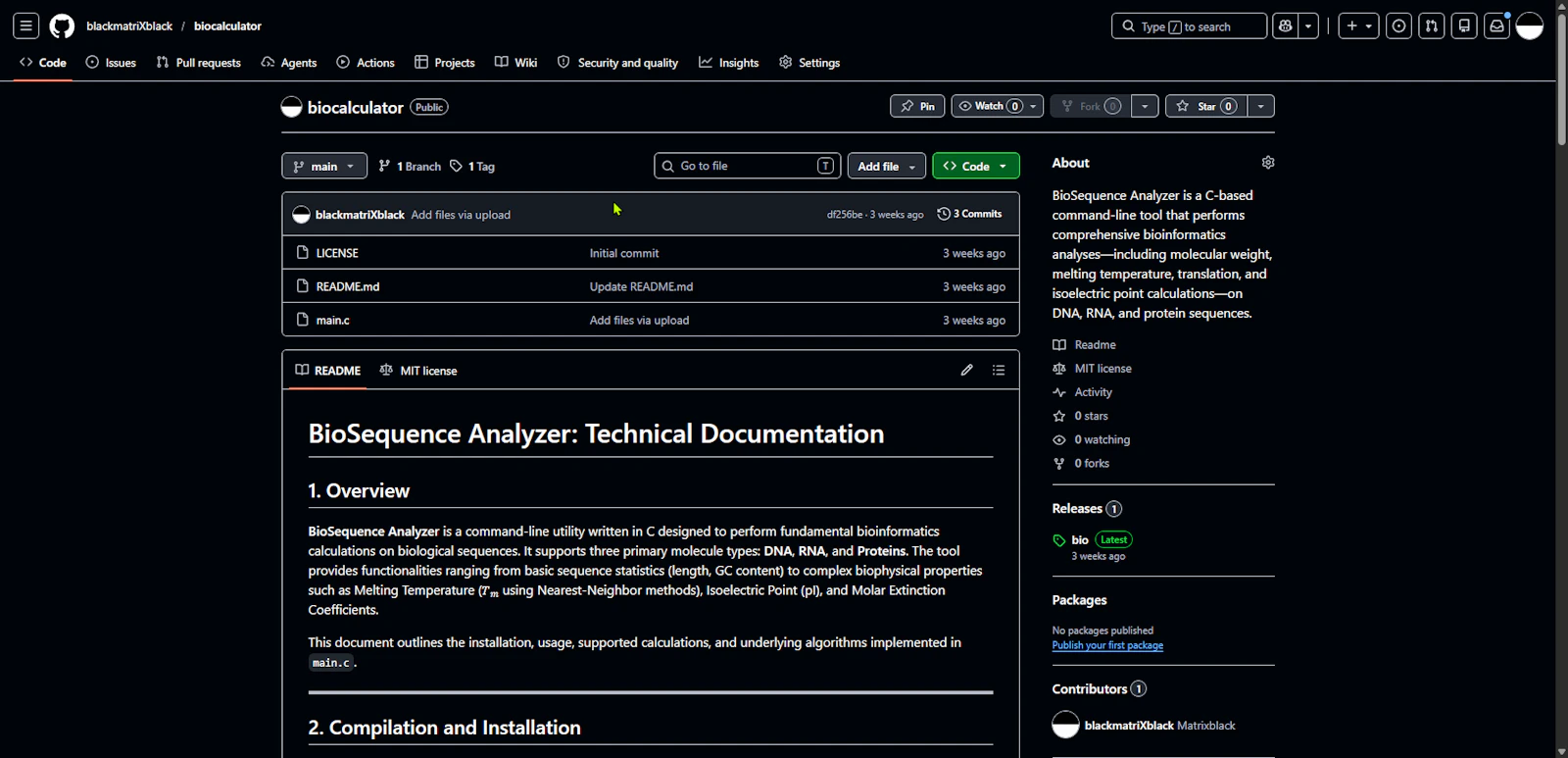1568x758 pixels.
Task: Click the LICENSE file icon
Action: click(303, 252)
